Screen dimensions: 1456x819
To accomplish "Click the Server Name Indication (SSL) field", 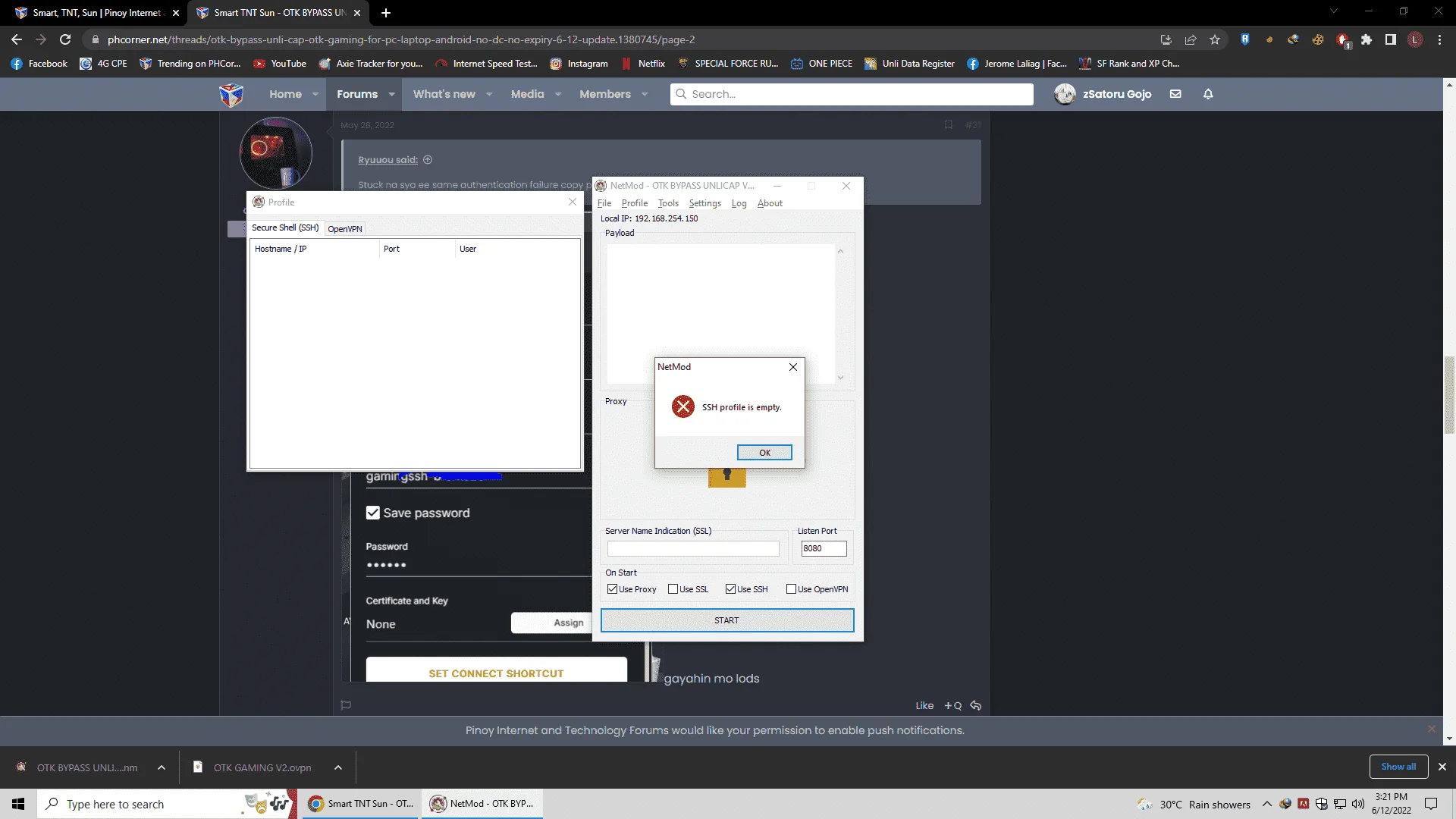I will pyautogui.click(x=693, y=548).
